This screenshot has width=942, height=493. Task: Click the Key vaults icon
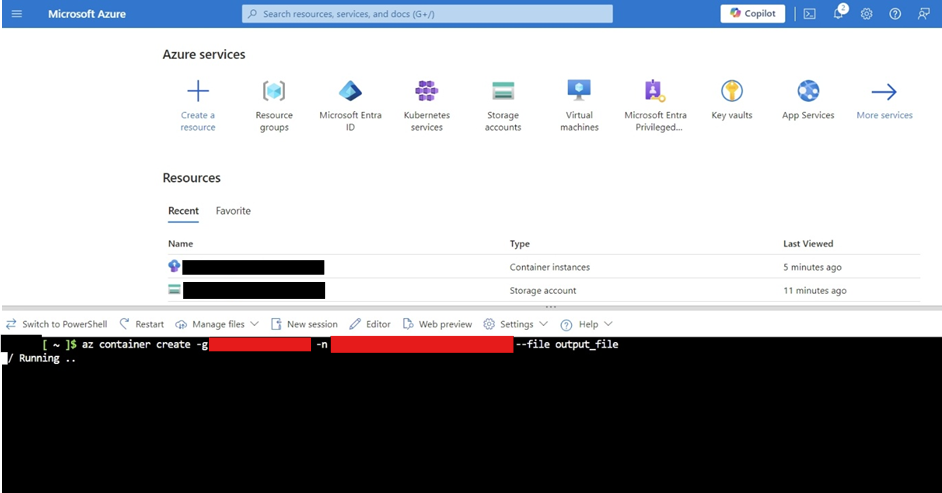[732, 92]
